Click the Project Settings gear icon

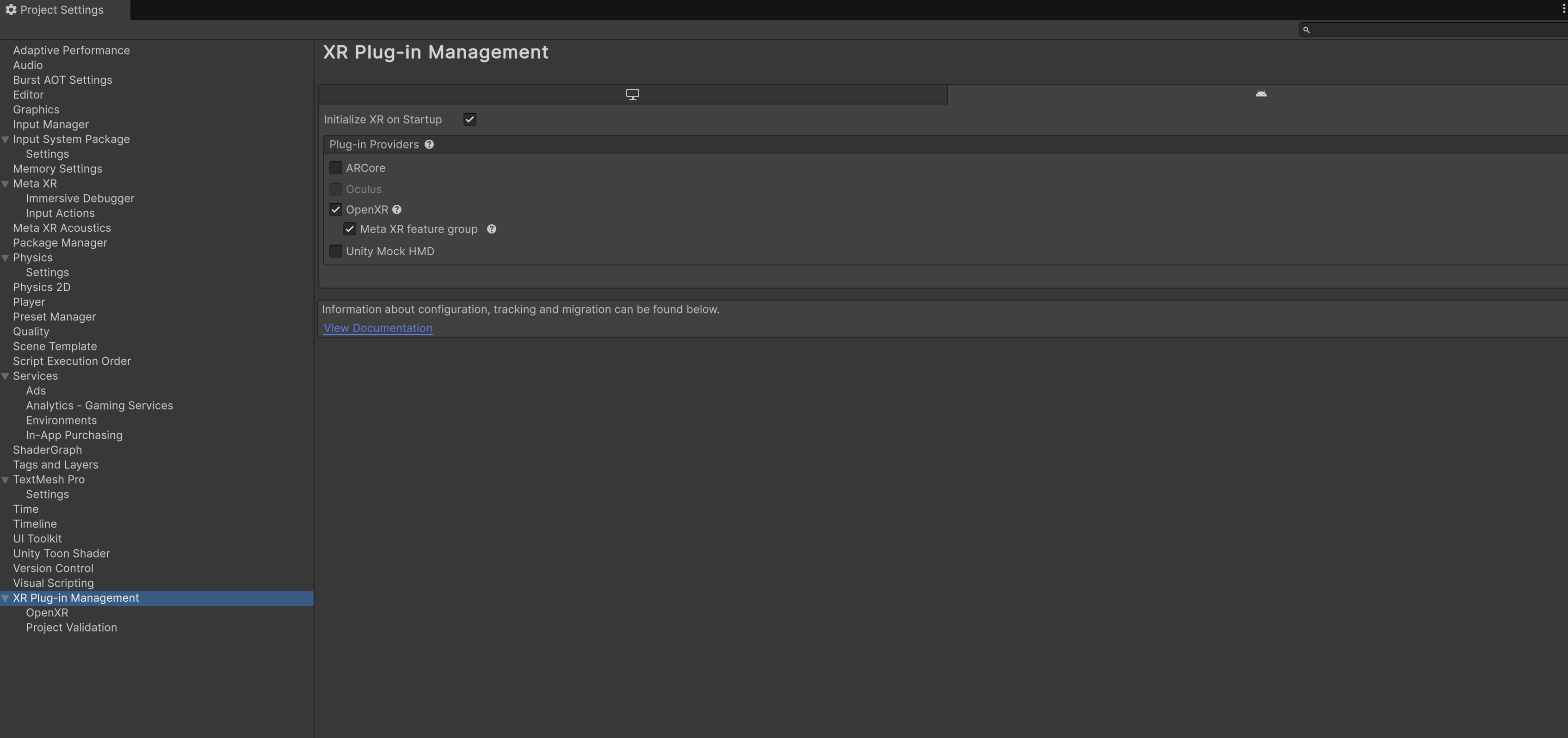click(x=11, y=10)
